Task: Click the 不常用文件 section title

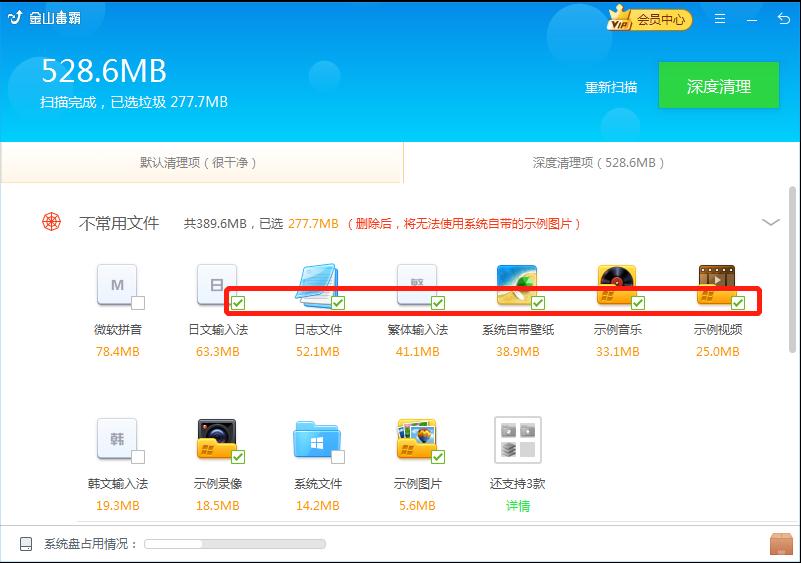Action: tap(119, 223)
